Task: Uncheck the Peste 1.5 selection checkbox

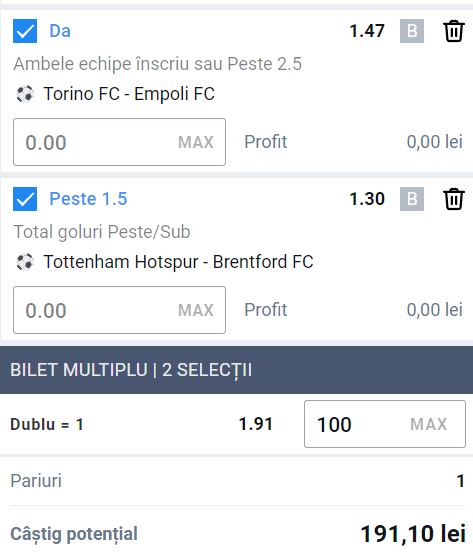Action: [x=25, y=199]
